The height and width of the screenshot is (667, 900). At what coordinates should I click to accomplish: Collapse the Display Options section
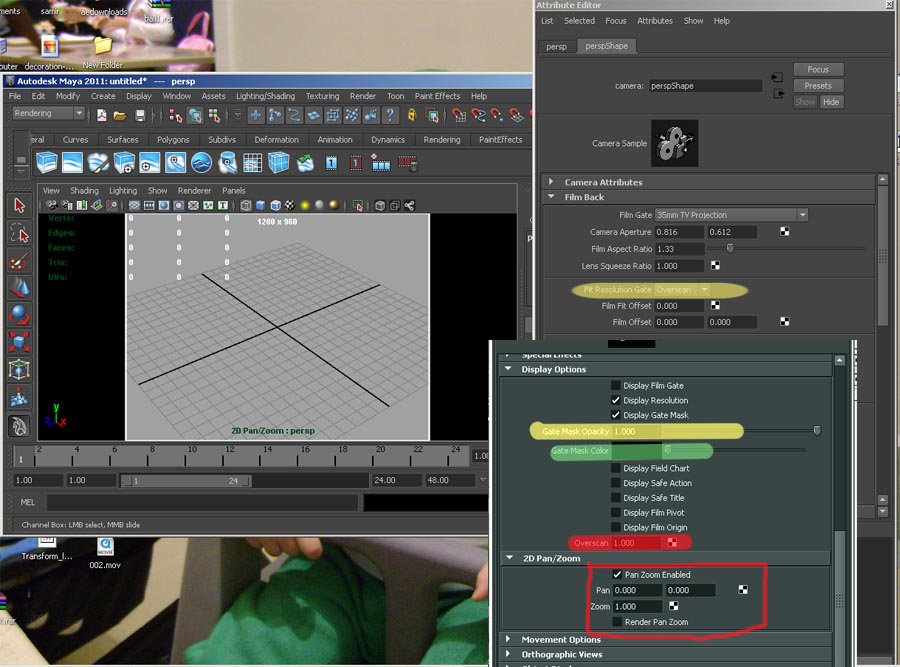click(508, 369)
